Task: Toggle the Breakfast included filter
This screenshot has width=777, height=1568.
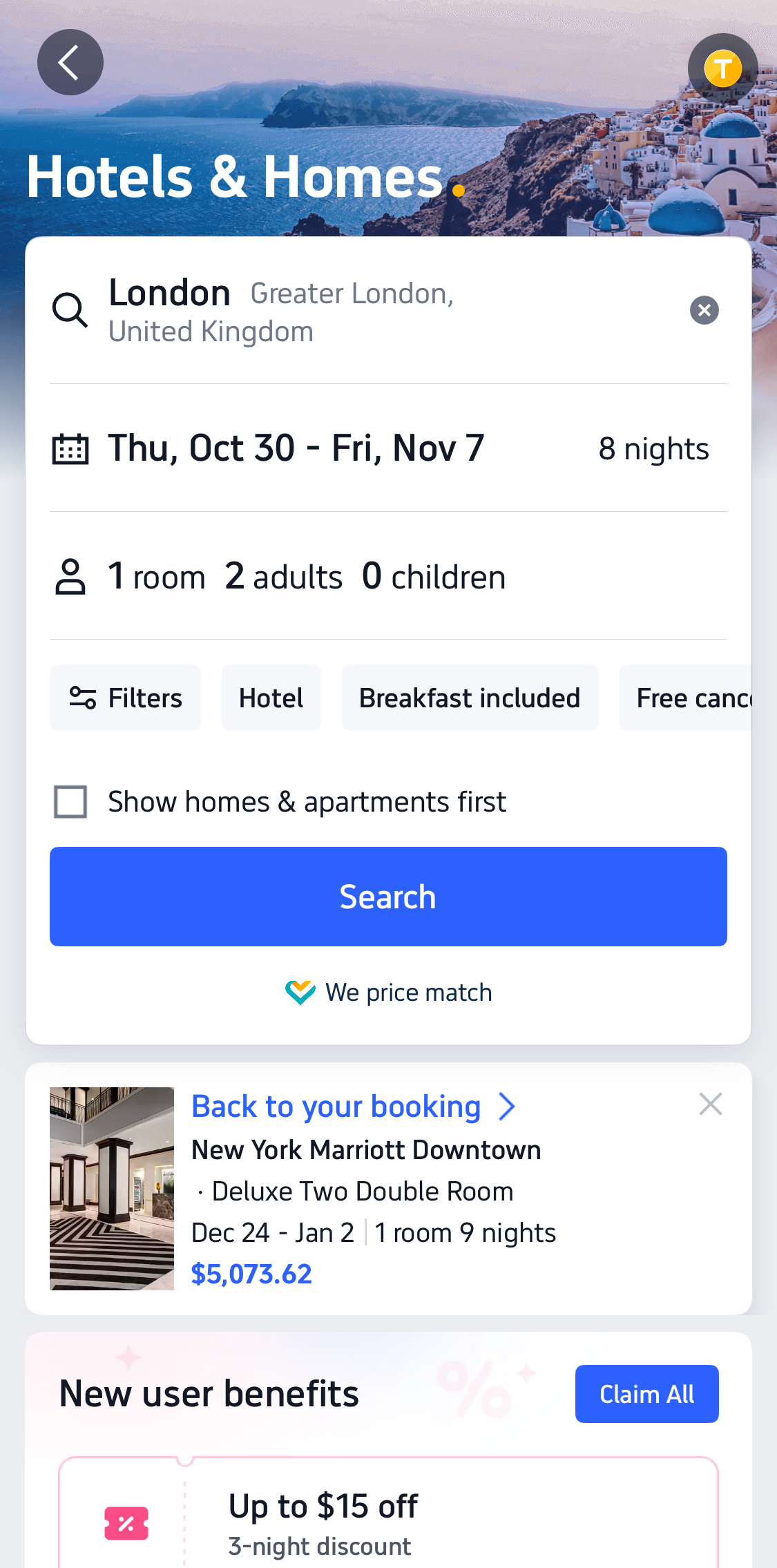Action: click(470, 698)
